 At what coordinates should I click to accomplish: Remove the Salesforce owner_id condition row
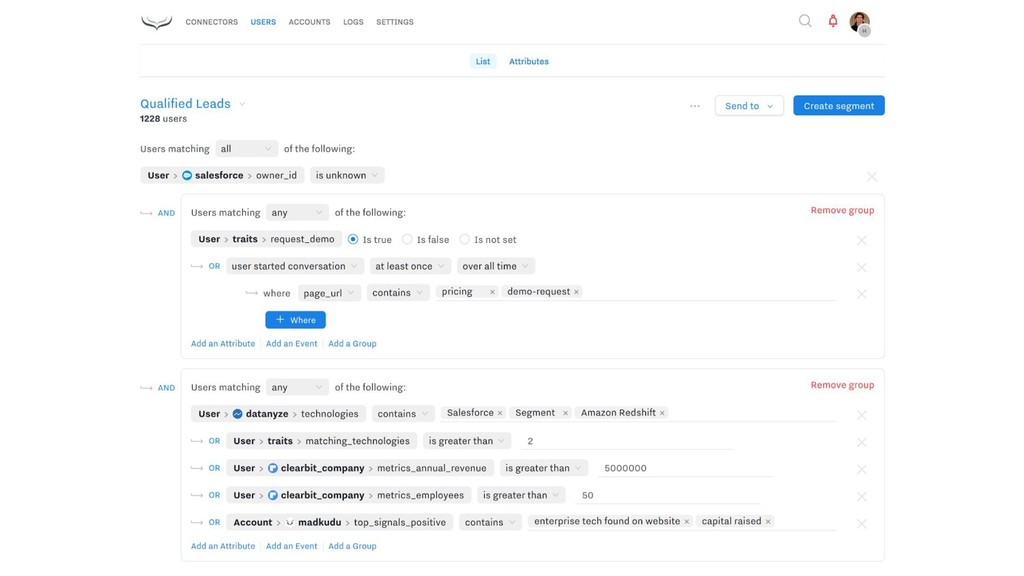[x=872, y=176]
